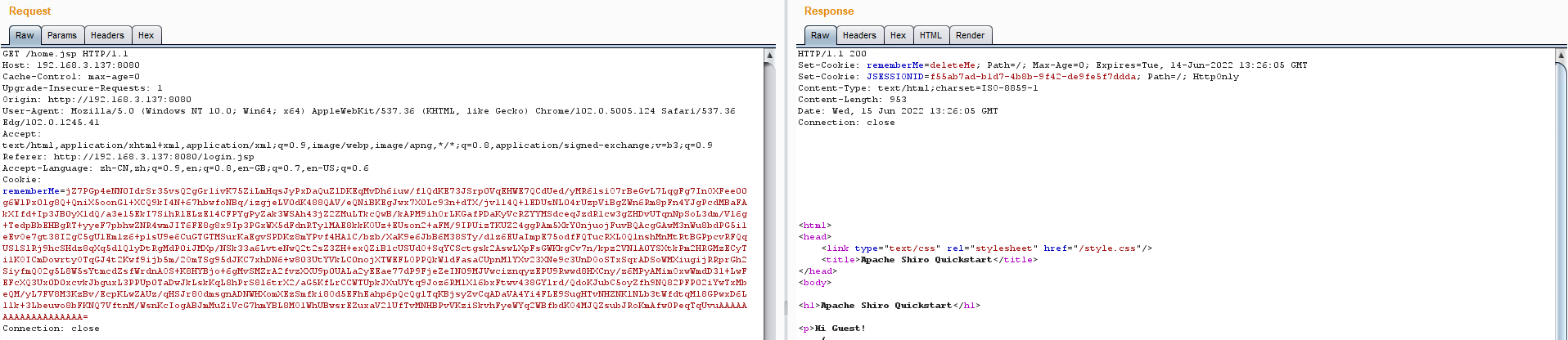Click the 'Upgrade-Insecure-Requests: 1' header
The width and height of the screenshot is (1568, 340).
[x=83, y=88]
